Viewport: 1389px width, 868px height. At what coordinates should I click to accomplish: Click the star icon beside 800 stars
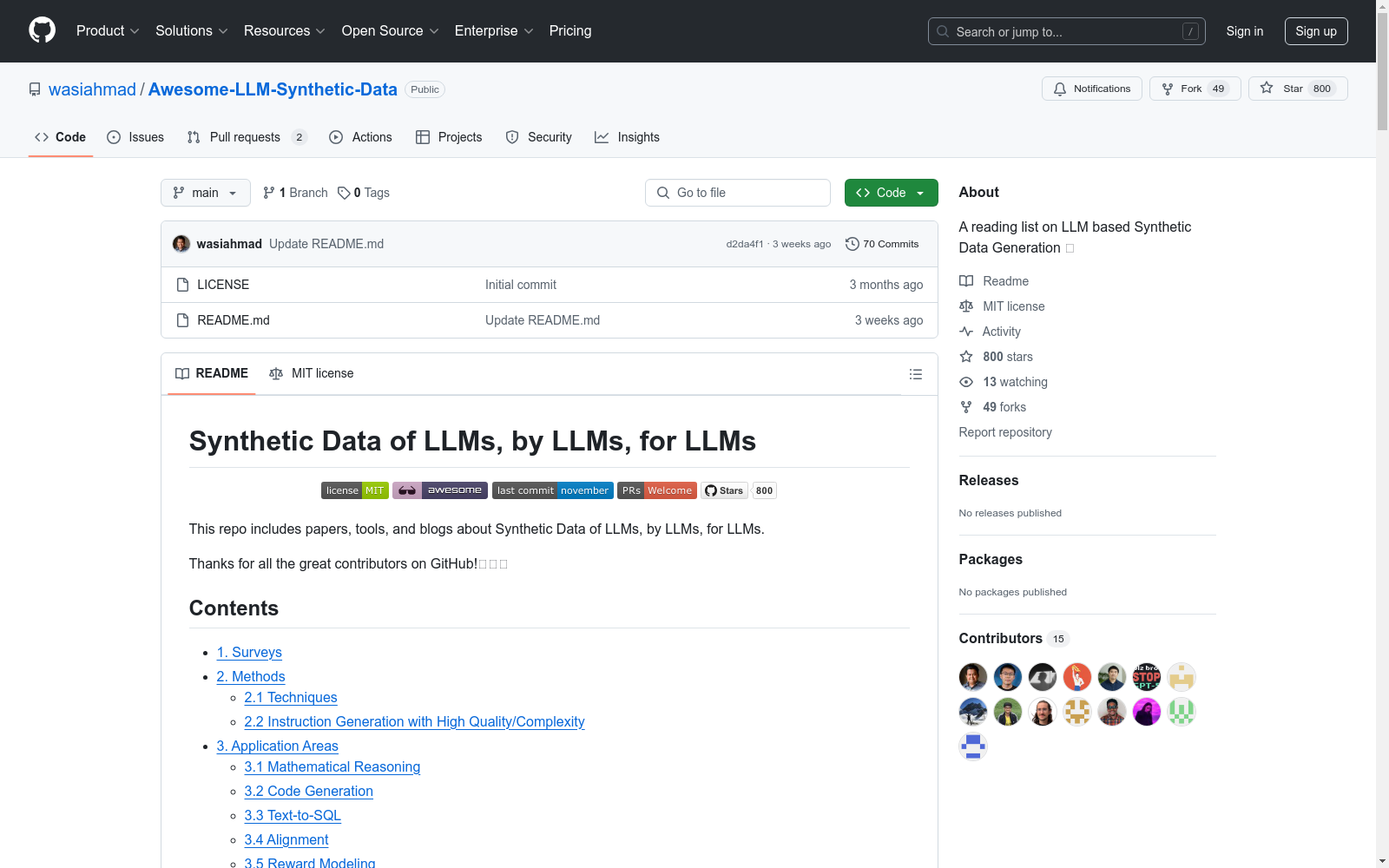[966, 357]
